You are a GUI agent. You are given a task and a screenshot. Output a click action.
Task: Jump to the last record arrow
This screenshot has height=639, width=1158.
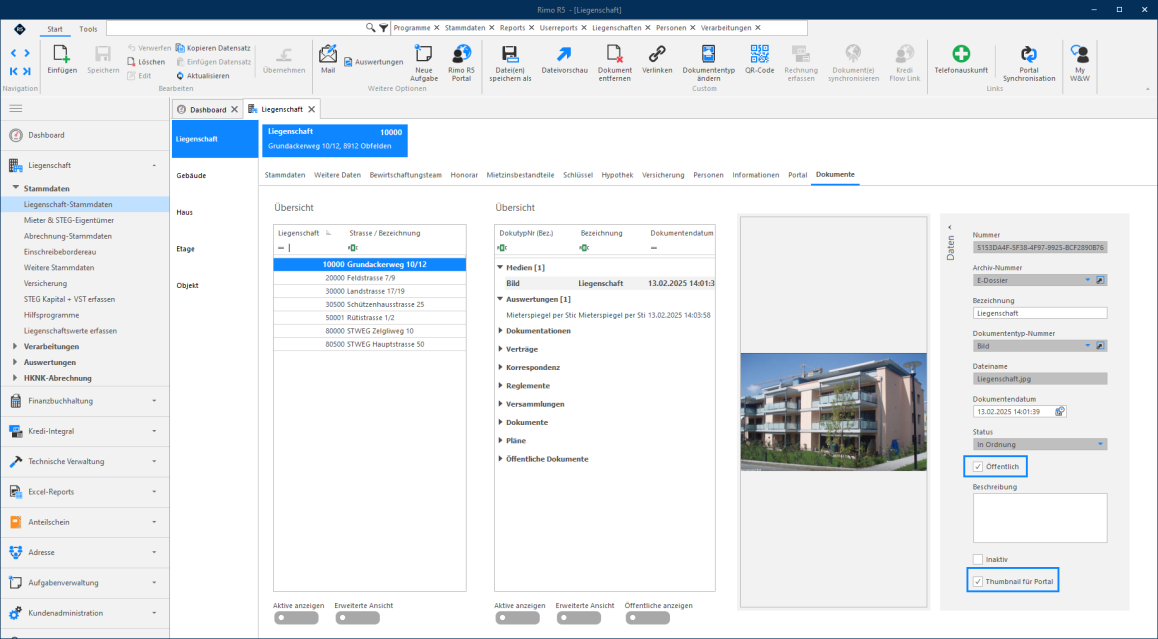(x=27, y=71)
